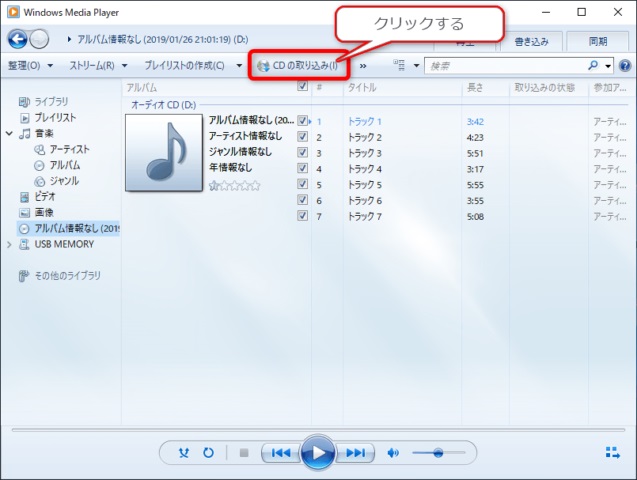Image resolution: width=637 pixels, height=480 pixels.
Task: Uncheck the checkbox for トラック 2
Action: click(x=302, y=136)
